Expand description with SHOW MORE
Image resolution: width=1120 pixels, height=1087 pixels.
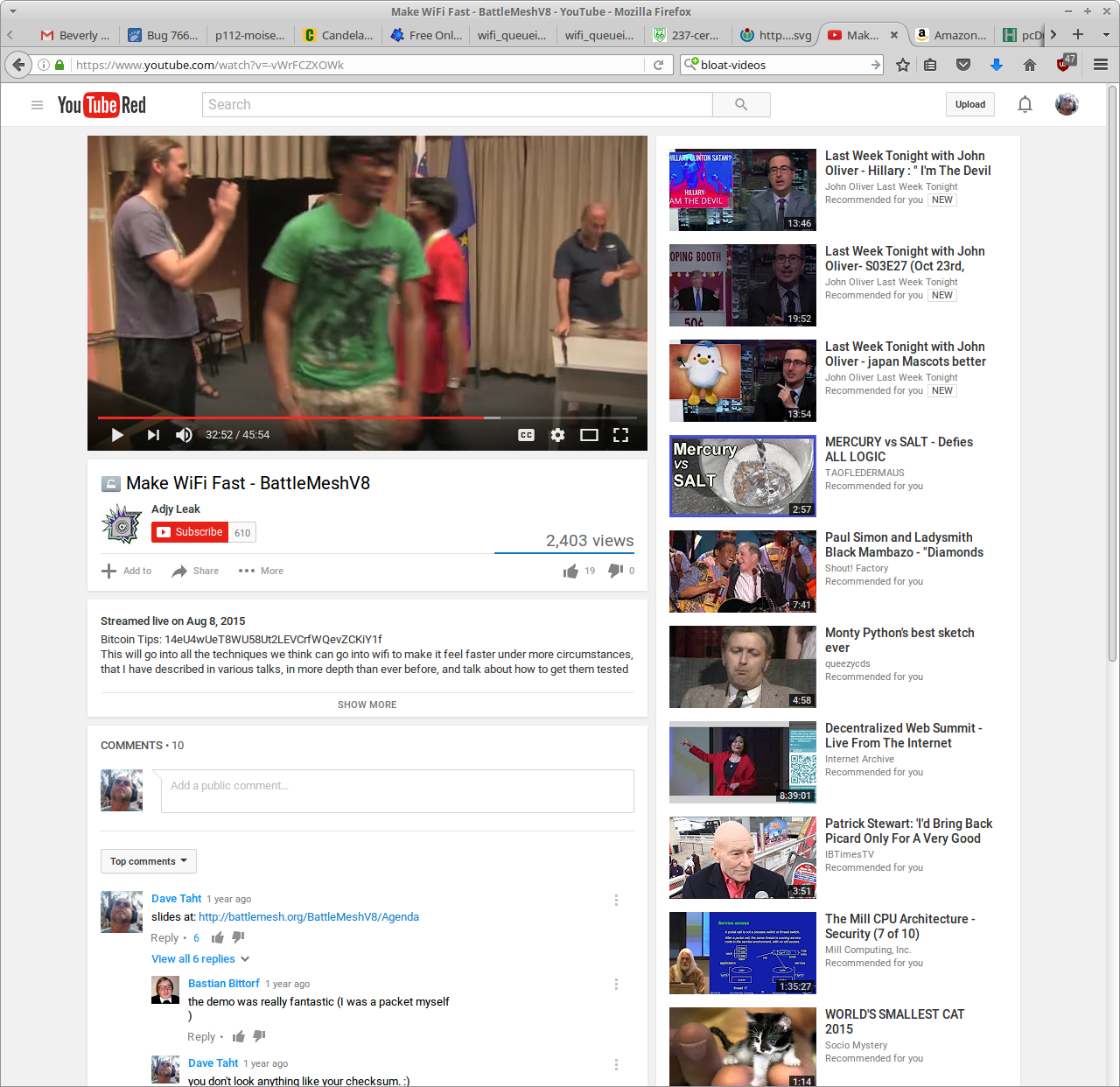(x=367, y=705)
